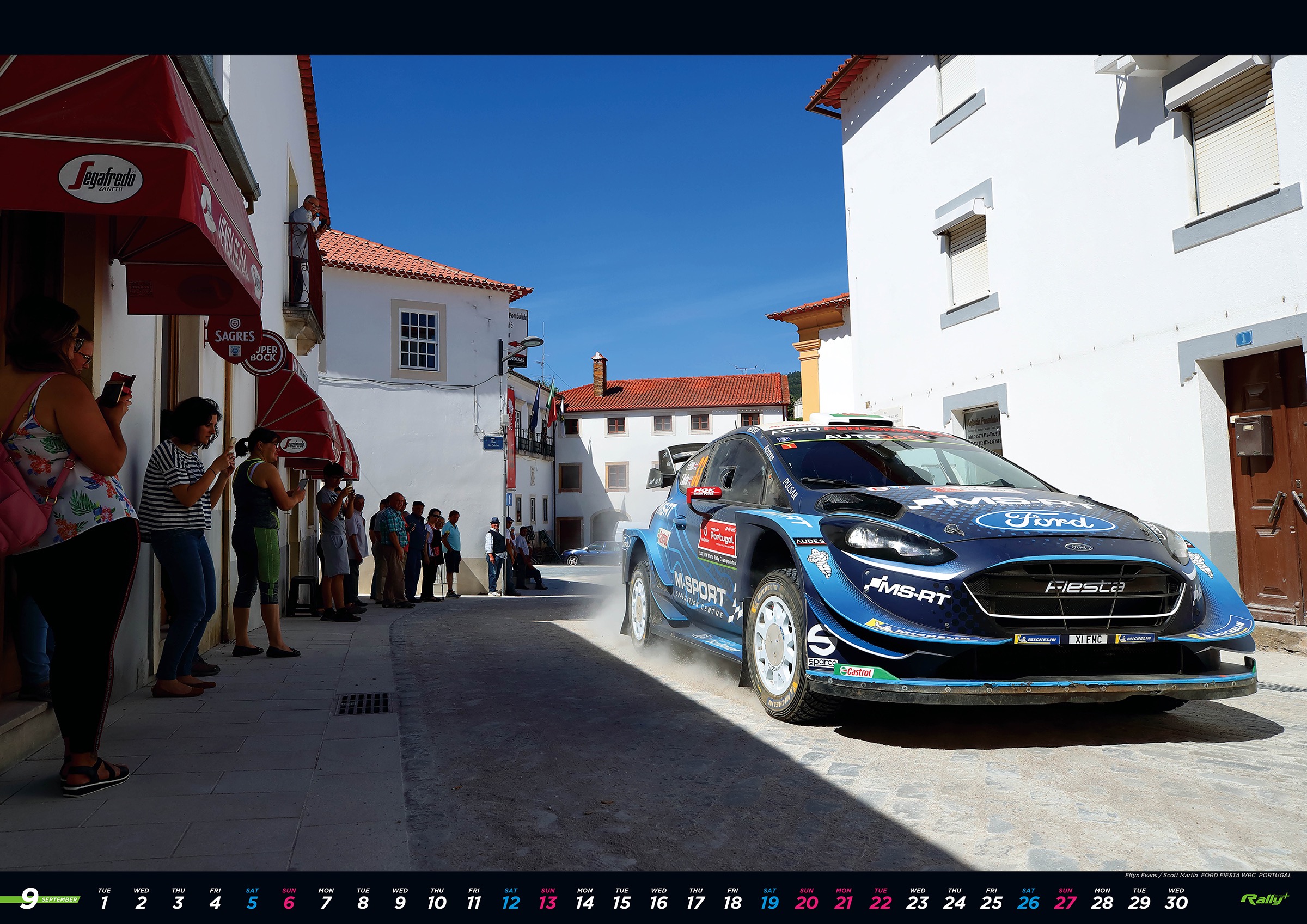Choose Thursday date 3
1307x924 pixels.
(x=178, y=902)
